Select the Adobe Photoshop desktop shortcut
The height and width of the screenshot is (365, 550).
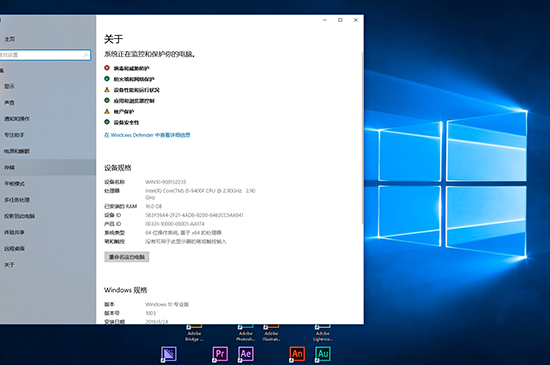coord(246,333)
